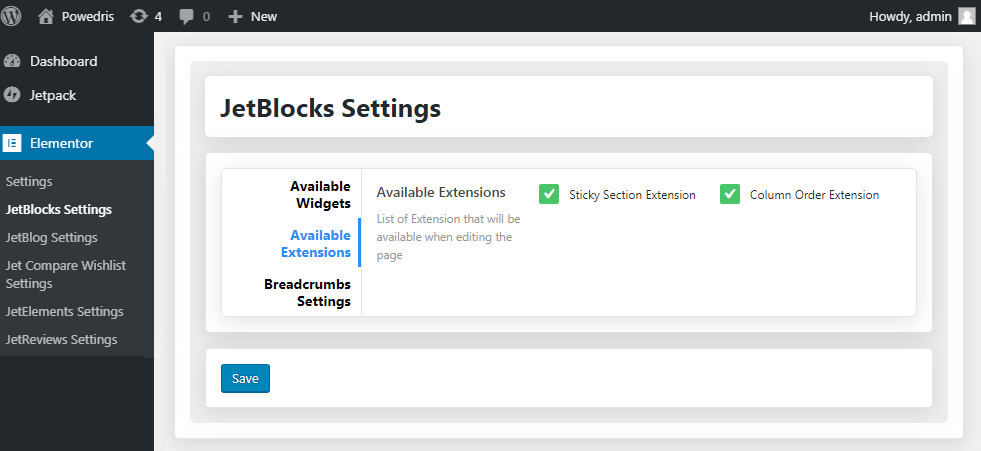Switch to Available Widgets tab
981x451 pixels.
pos(320,195)
